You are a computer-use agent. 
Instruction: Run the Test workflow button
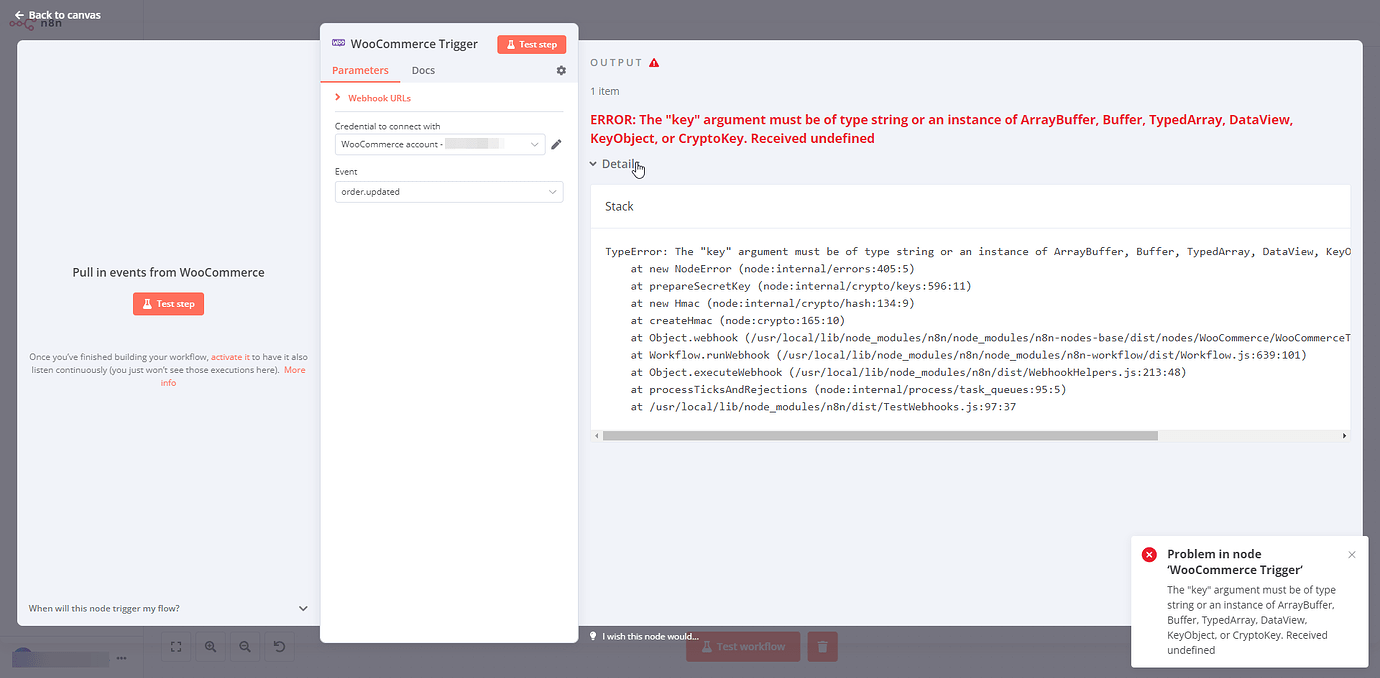(743, 646)
